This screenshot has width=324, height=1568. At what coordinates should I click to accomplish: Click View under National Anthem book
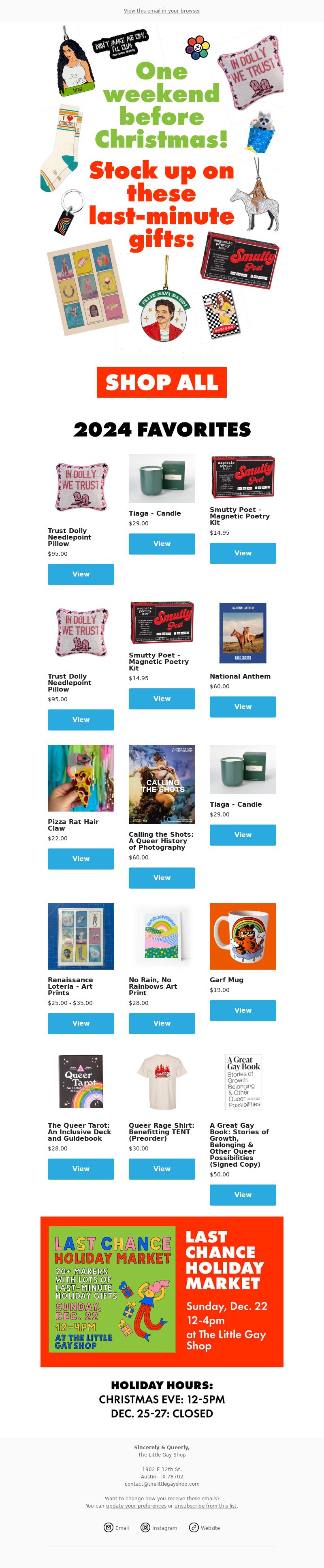click(243, 707)
